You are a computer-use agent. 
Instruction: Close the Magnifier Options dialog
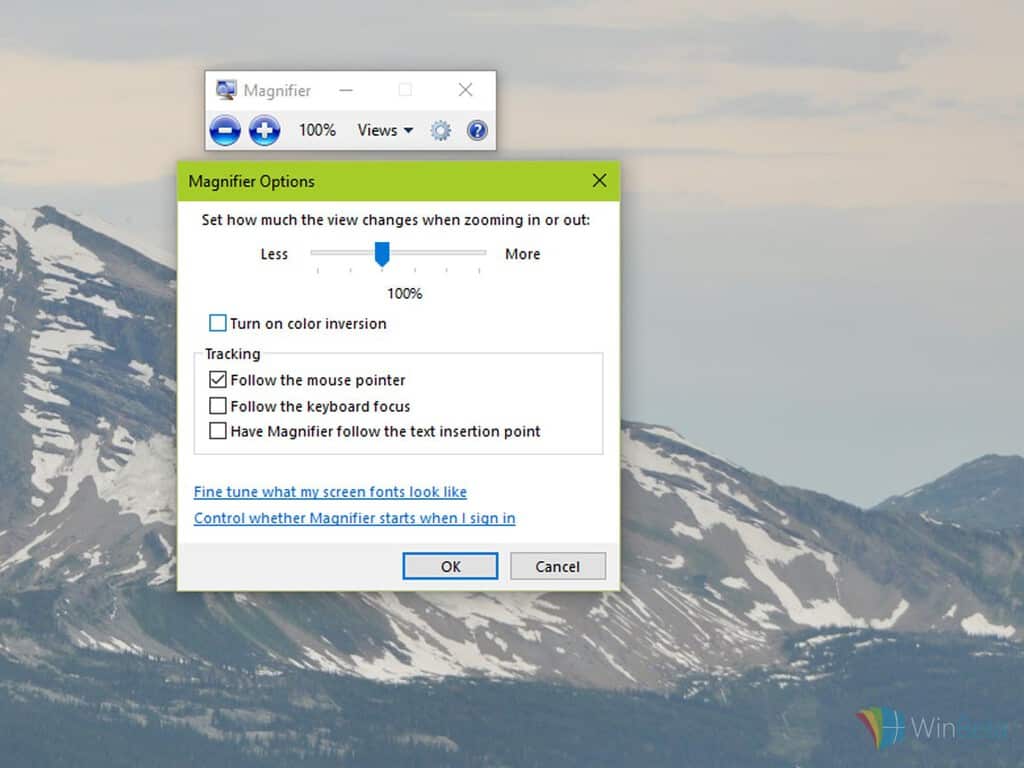600,181
